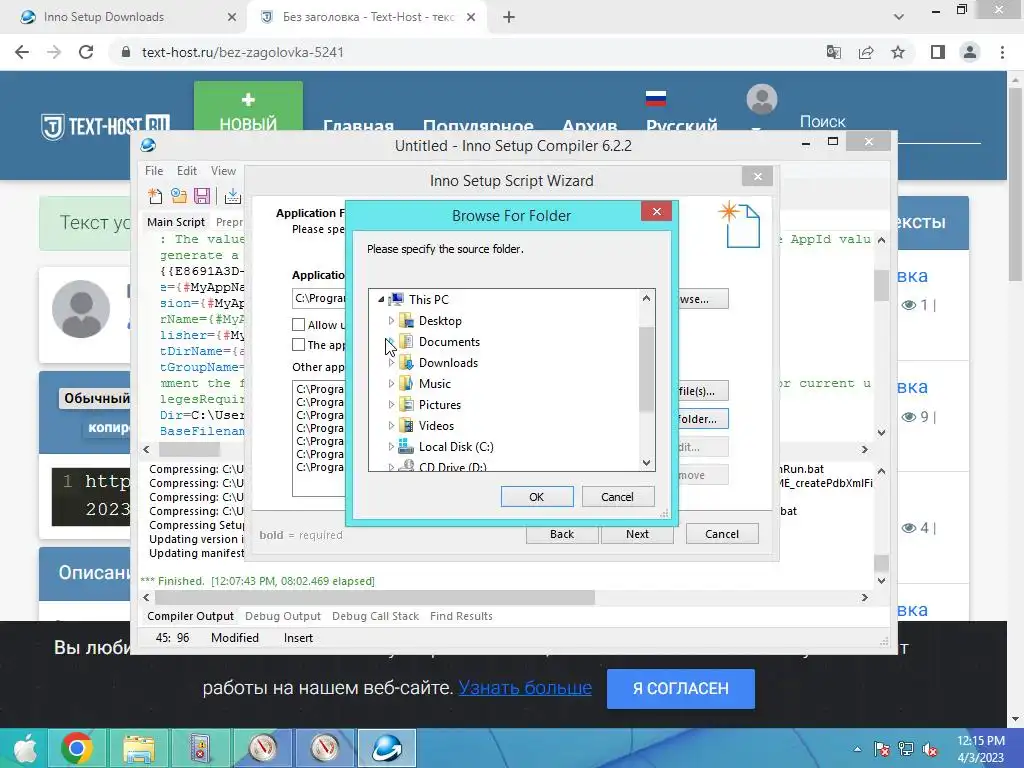Image resolution: width=1024 pixels, height=768 pixels.
Task: Close the Browse For Folder dialog
Action: coord(656,211)
